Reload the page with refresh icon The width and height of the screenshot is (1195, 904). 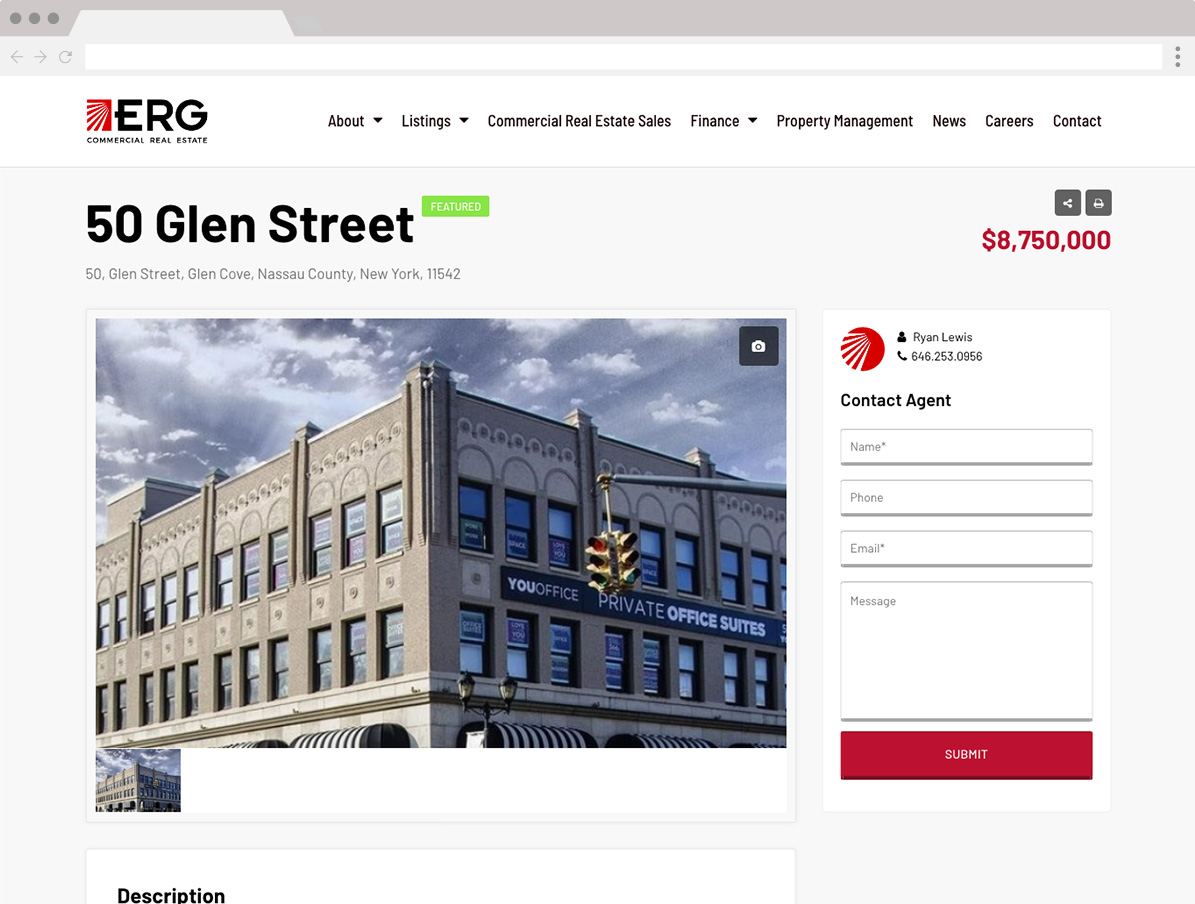click(x=66, y=56)
